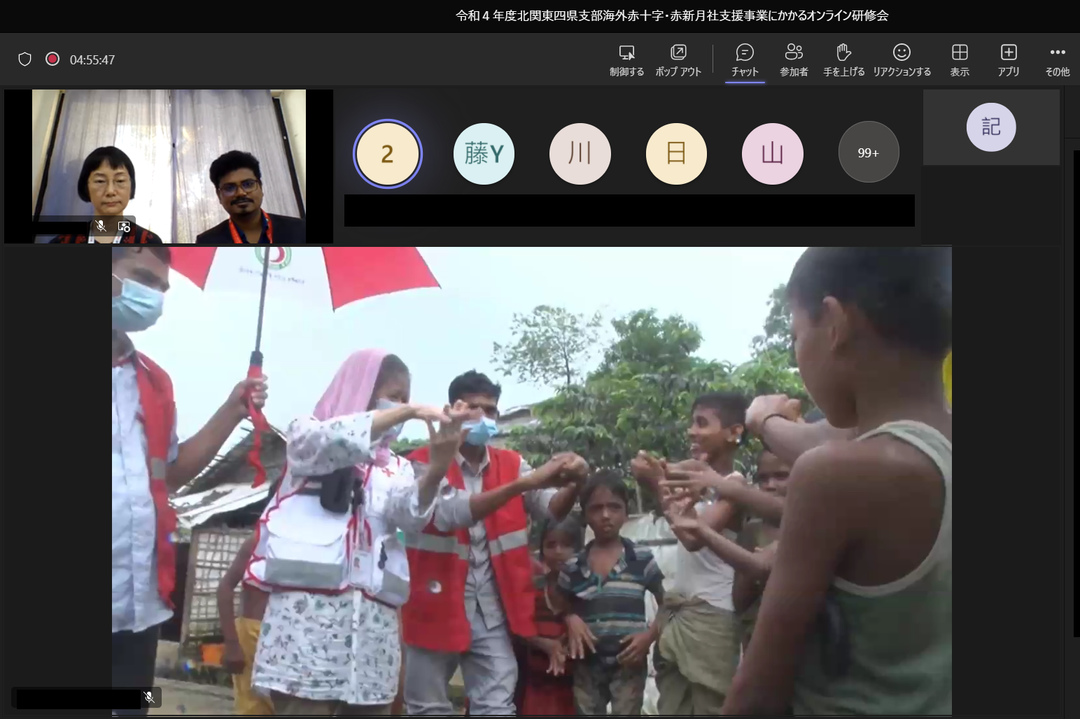This screenshot has width=1080, height=719.
Task: Click the 川 participant avatar
Action: (580, 154)
